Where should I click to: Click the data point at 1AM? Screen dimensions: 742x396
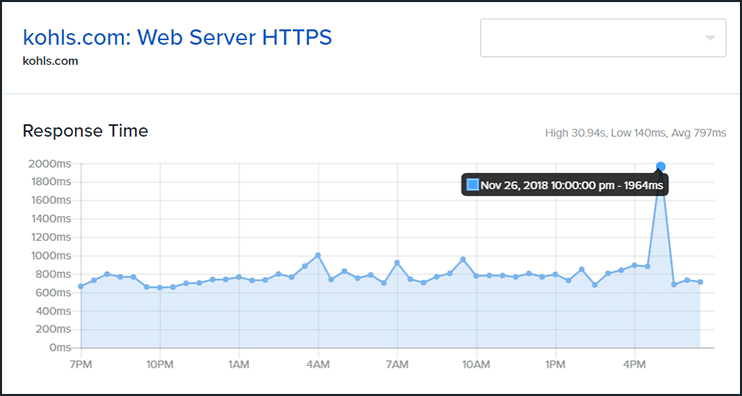click(x=239, y=277)
